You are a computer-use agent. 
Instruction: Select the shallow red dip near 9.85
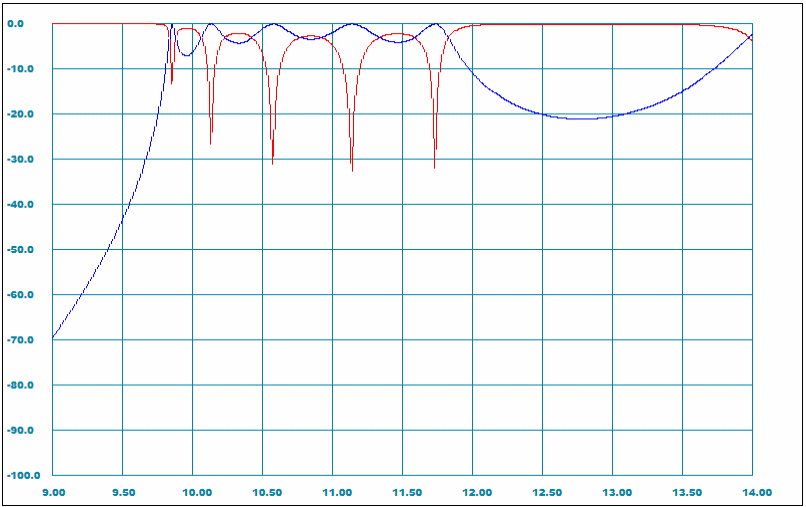pyautogui.click(x=172, y=83)
